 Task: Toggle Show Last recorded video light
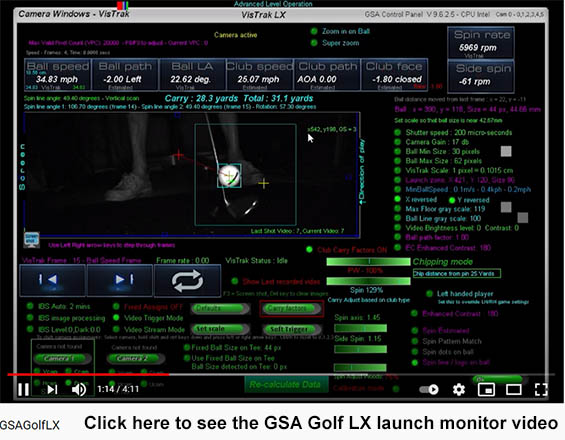tap(235, 281)
